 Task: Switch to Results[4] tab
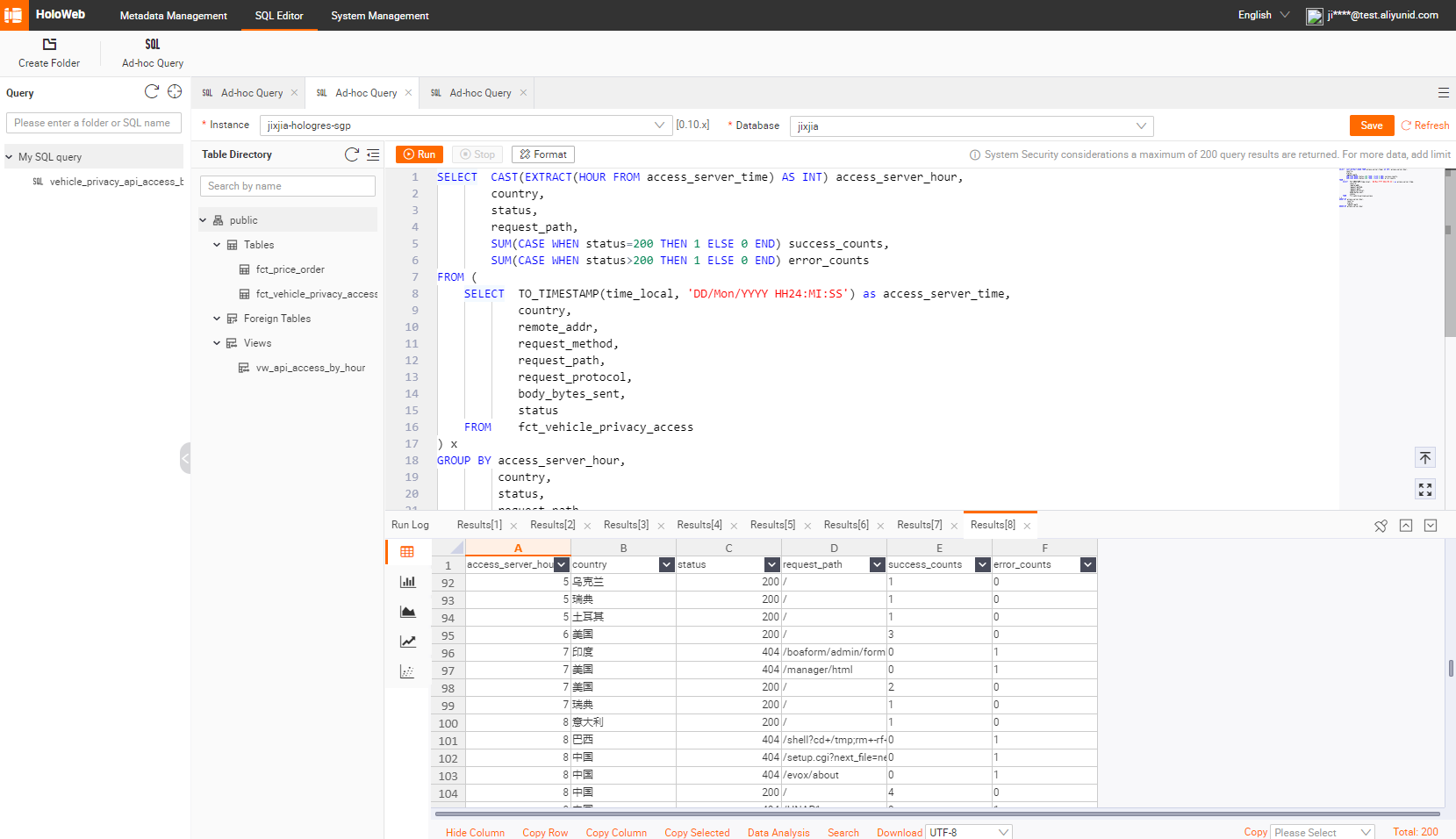tap(699, 525)
